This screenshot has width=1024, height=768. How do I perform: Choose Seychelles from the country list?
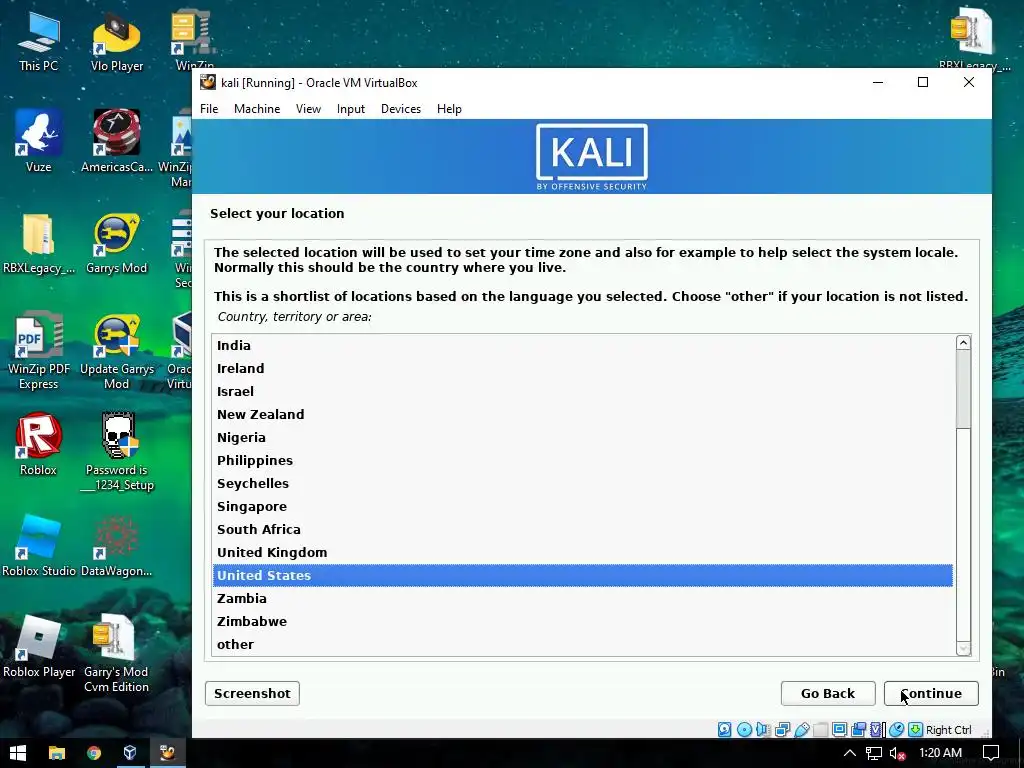tap(583, 483)
